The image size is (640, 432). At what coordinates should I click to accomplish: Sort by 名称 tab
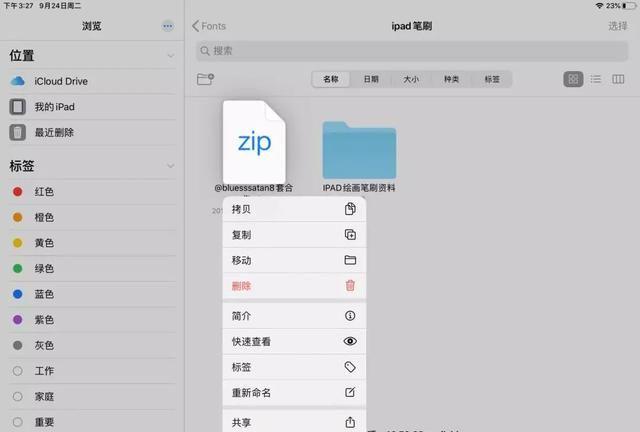331,79
